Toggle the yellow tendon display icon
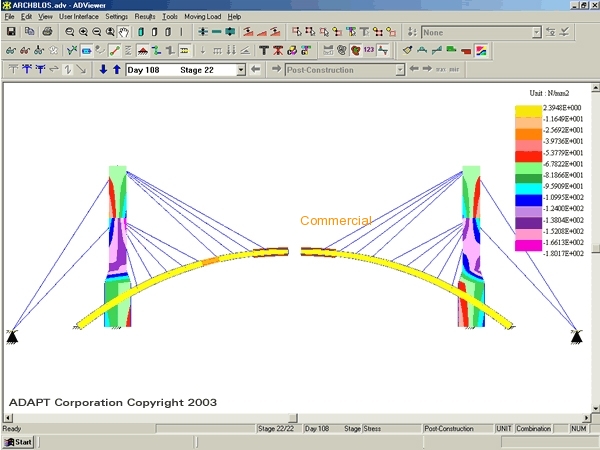The height and width of the screenshot is (450, 600). coord(184,50)
